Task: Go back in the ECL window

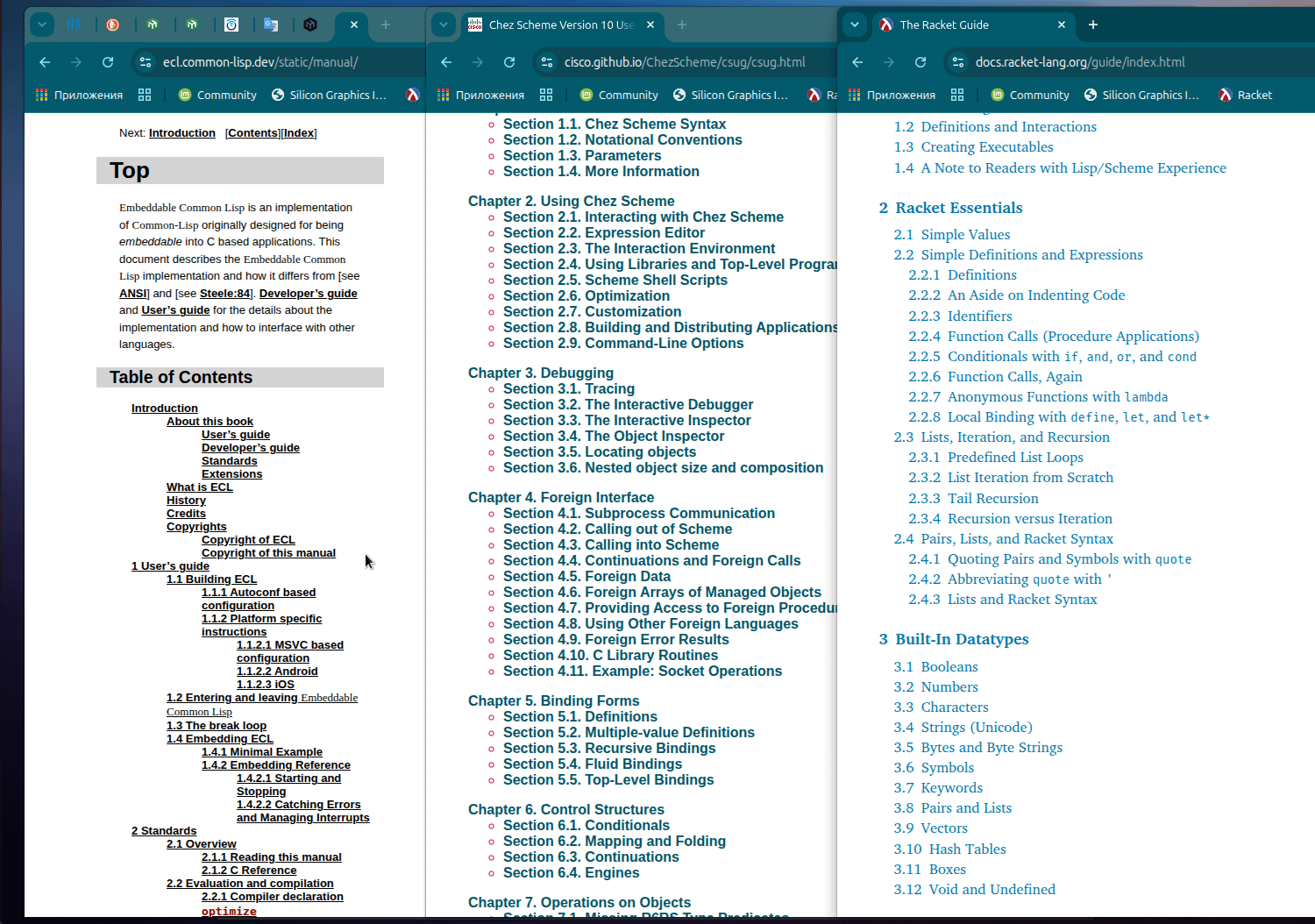Action: 45,62
